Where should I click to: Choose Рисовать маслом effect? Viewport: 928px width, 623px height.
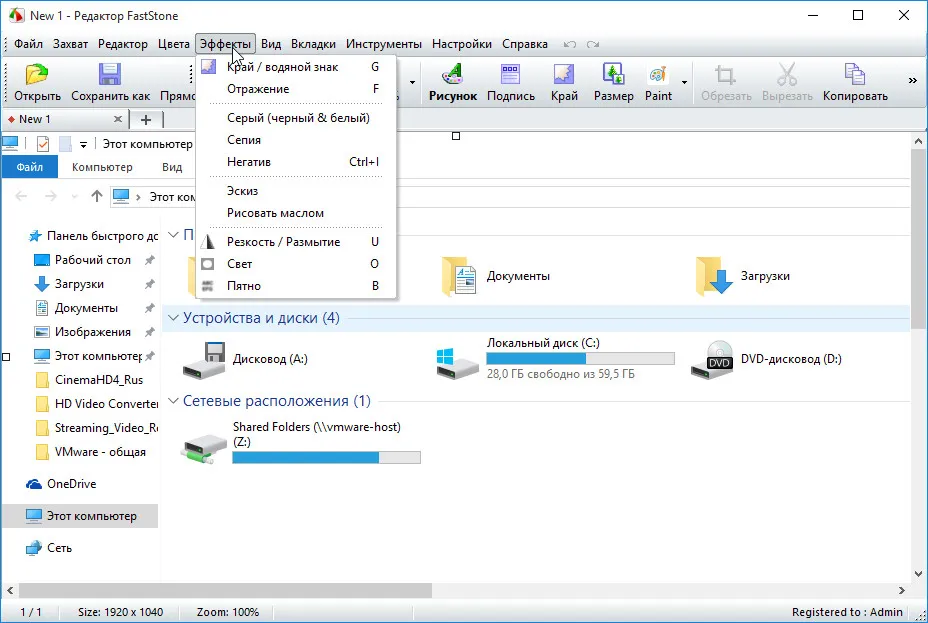coord(296,212)
